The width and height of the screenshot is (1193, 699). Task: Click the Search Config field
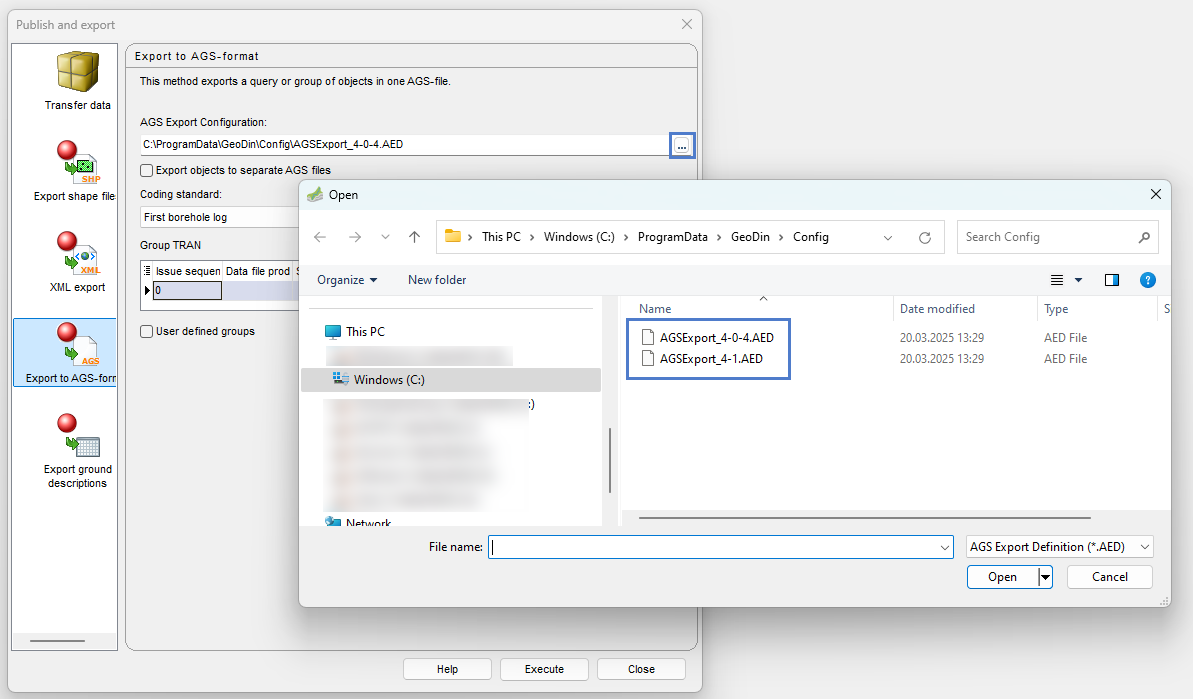(x=1045, y=238)
